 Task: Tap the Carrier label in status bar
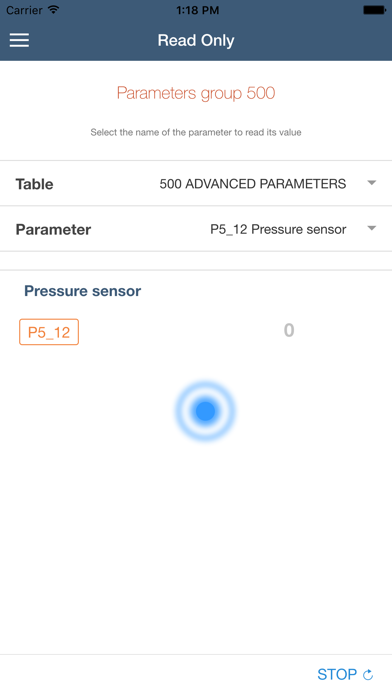[24, 10]
